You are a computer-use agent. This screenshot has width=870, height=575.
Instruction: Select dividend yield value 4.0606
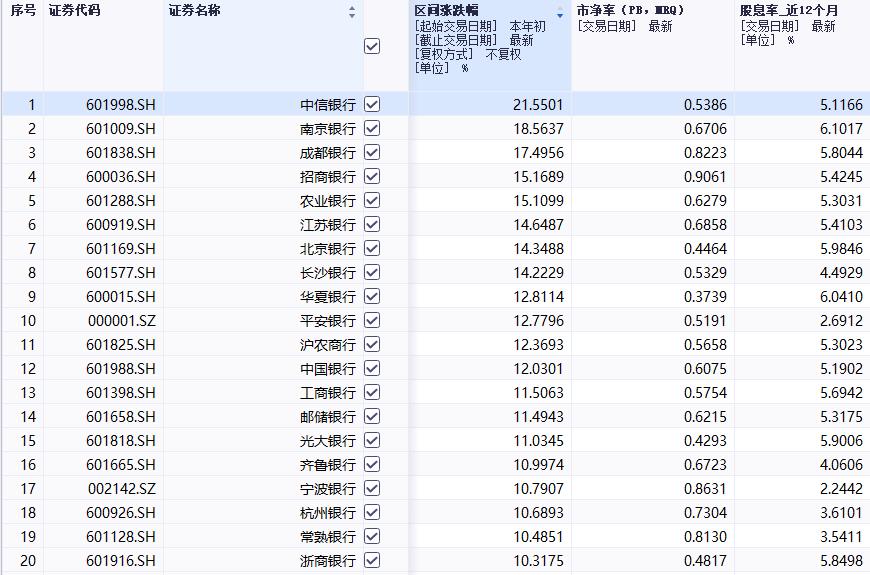[841, 465]
